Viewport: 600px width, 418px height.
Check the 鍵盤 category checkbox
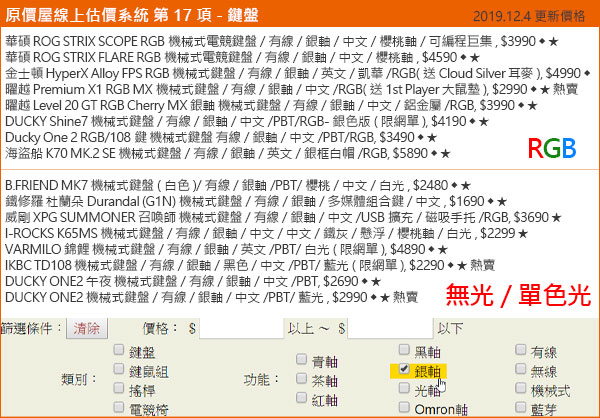click(119, 350)
